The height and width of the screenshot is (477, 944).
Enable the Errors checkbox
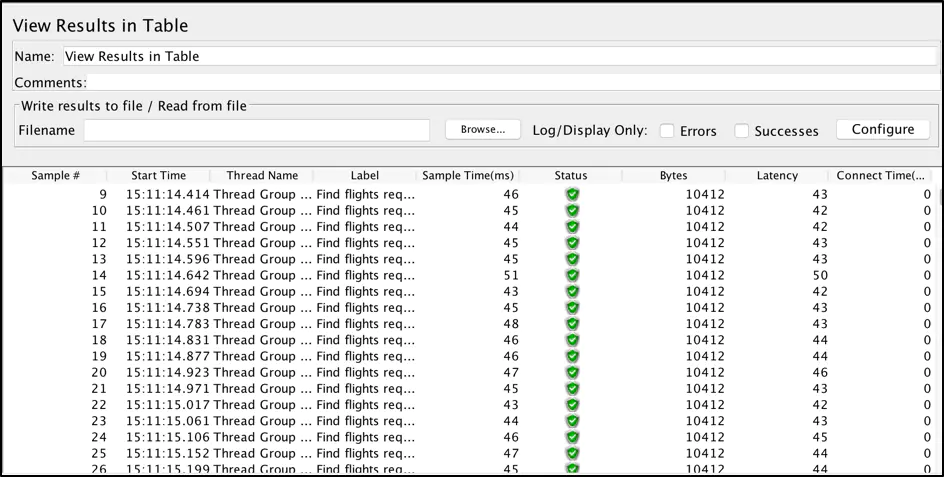tap(667, 131)
